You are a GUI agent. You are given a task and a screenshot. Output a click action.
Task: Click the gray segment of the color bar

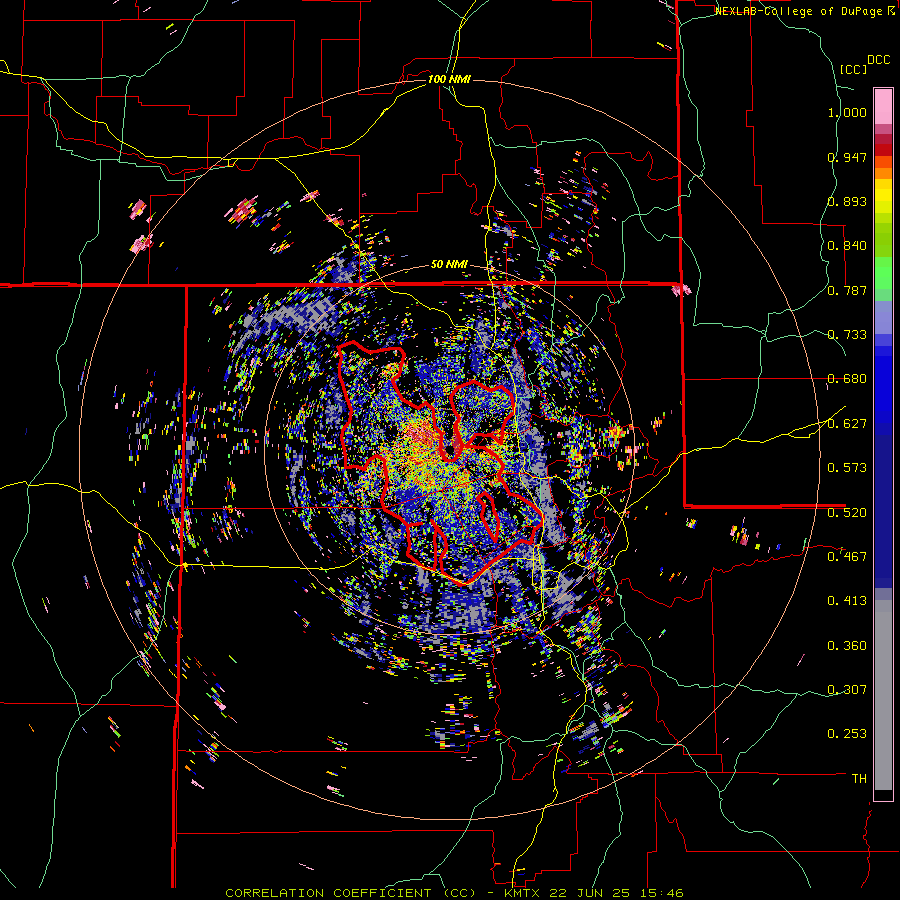[883, 695]
